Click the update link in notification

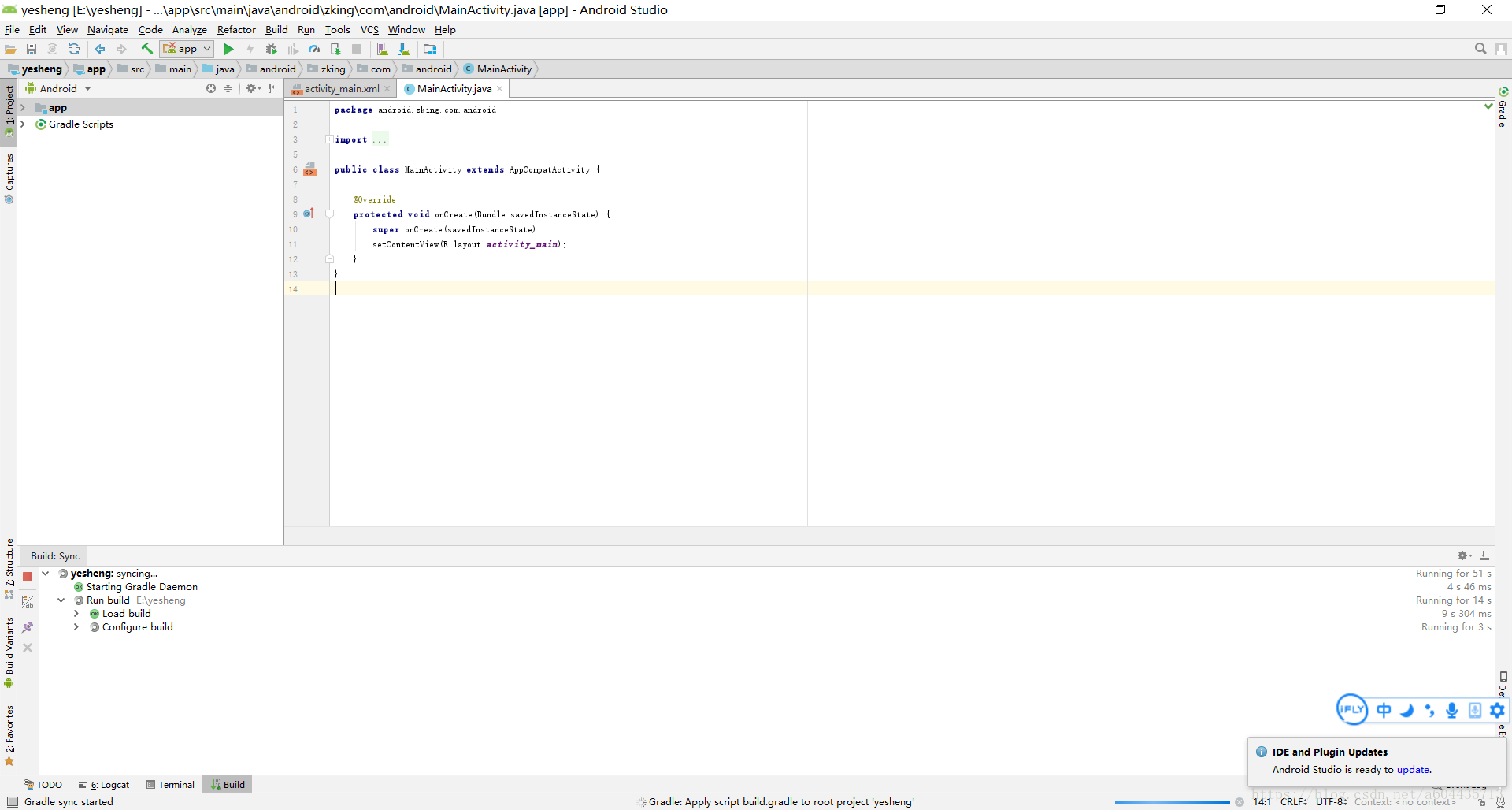pos(1413,770)
